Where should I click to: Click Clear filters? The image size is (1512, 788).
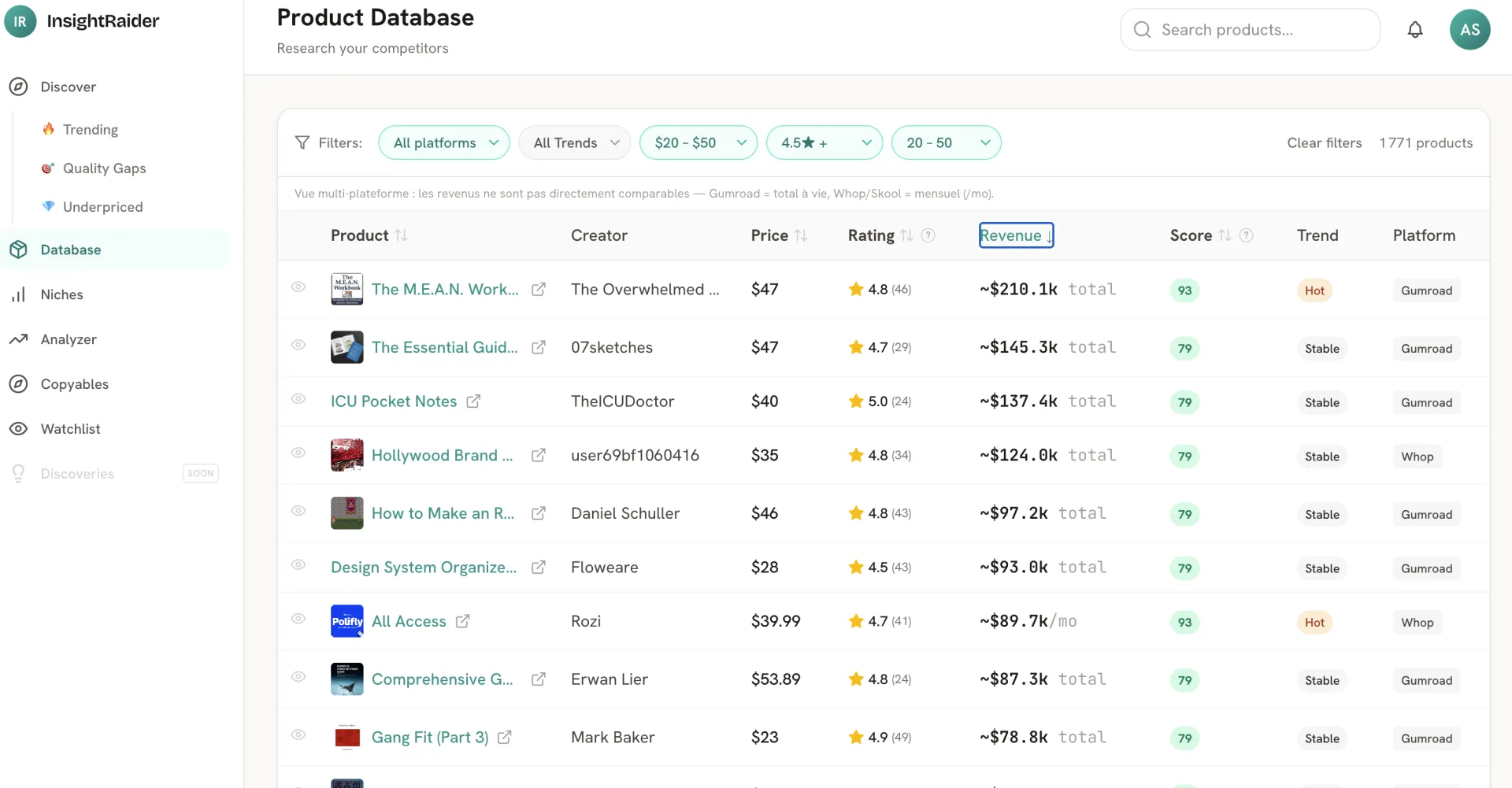pos(1324,142)
